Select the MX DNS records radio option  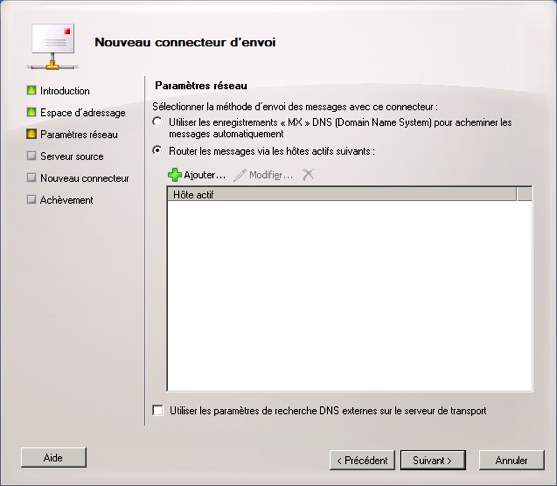tap(157, 122)
